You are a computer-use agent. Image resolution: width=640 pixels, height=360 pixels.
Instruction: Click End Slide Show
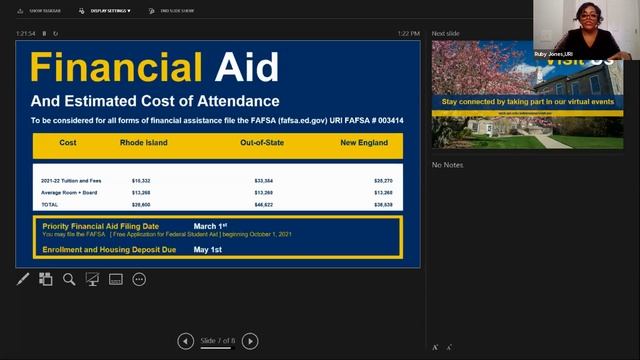click(177, 11)
